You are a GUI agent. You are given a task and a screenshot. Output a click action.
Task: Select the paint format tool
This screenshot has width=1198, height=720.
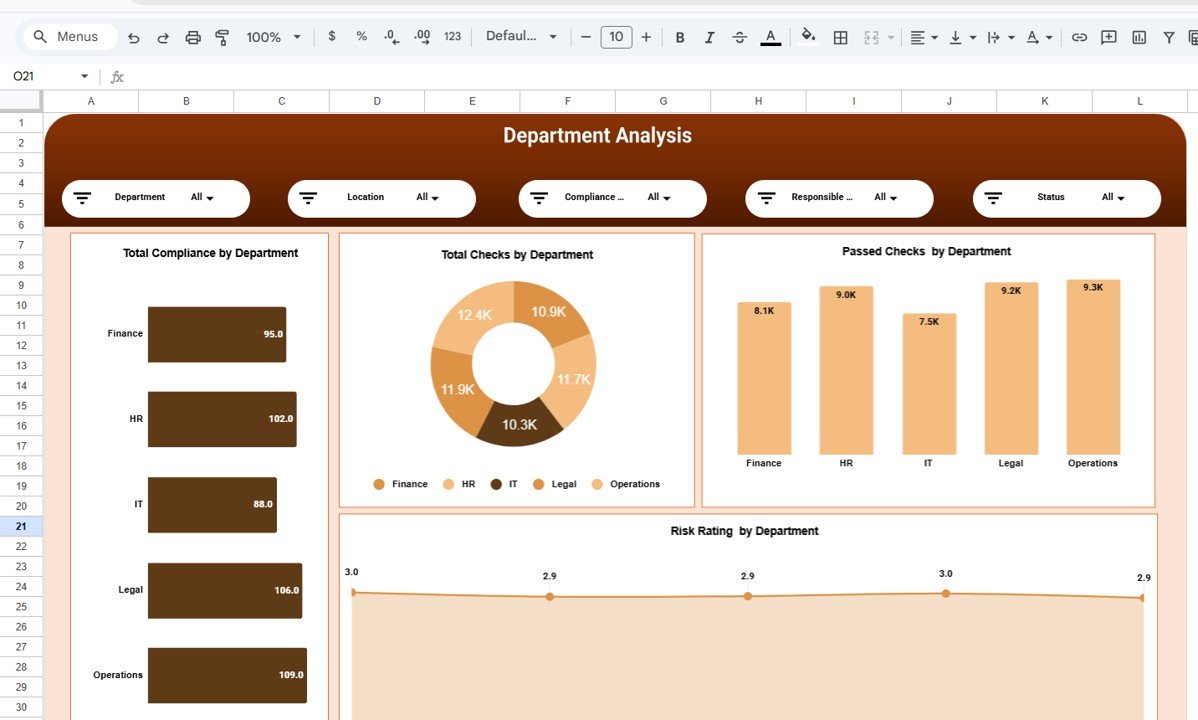pos(221,36)
